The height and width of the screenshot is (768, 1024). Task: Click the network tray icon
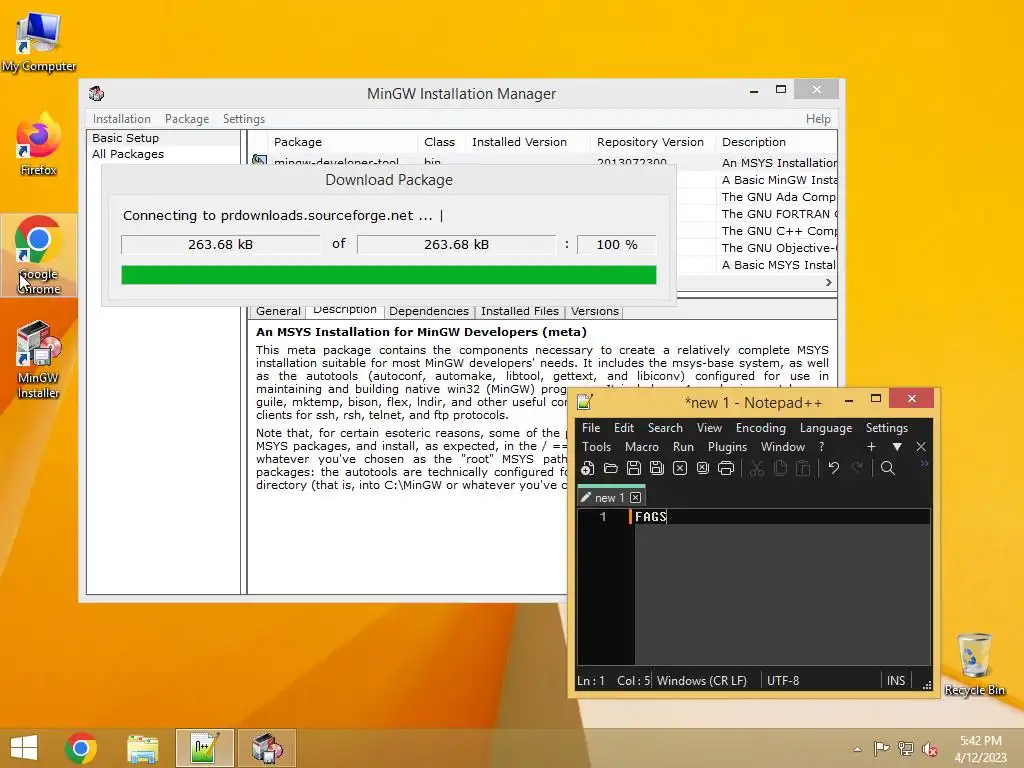click(905, 749)
